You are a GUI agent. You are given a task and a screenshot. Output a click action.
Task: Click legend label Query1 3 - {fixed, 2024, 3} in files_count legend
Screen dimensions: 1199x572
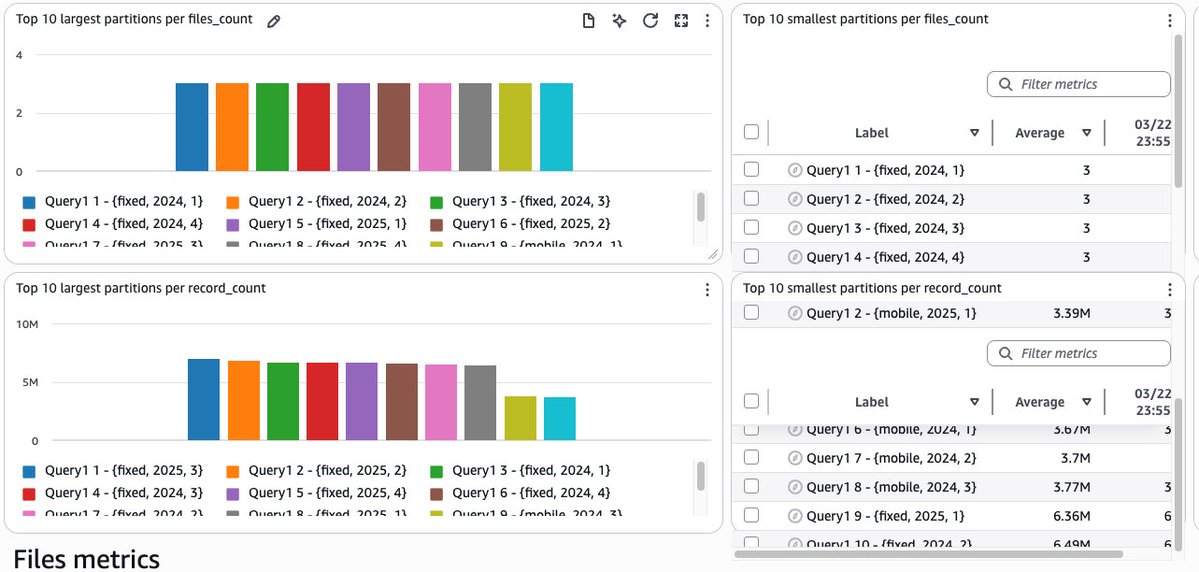pyautogui.click(x=531, y=202)
